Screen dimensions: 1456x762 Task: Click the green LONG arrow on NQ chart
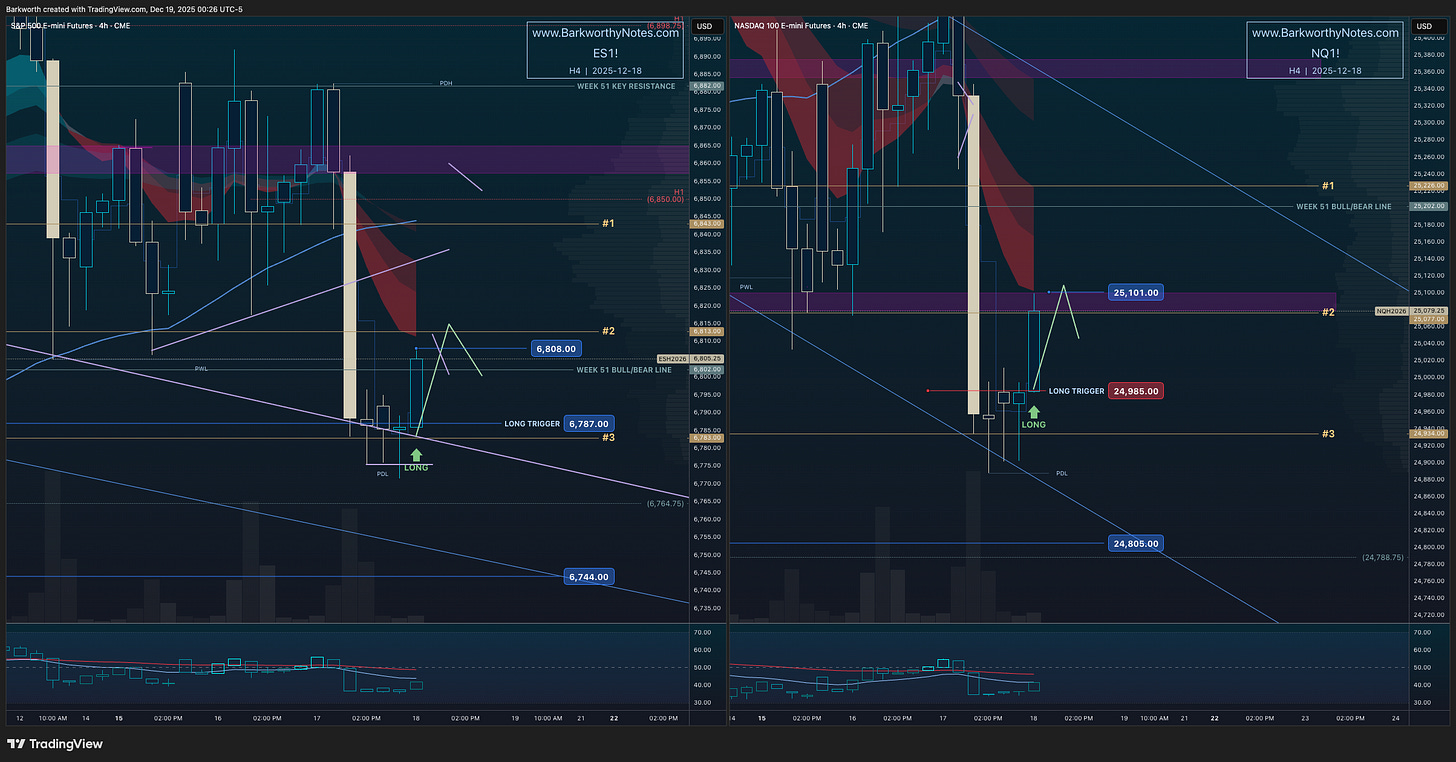pyautogui.click(x=1033, y=411)
